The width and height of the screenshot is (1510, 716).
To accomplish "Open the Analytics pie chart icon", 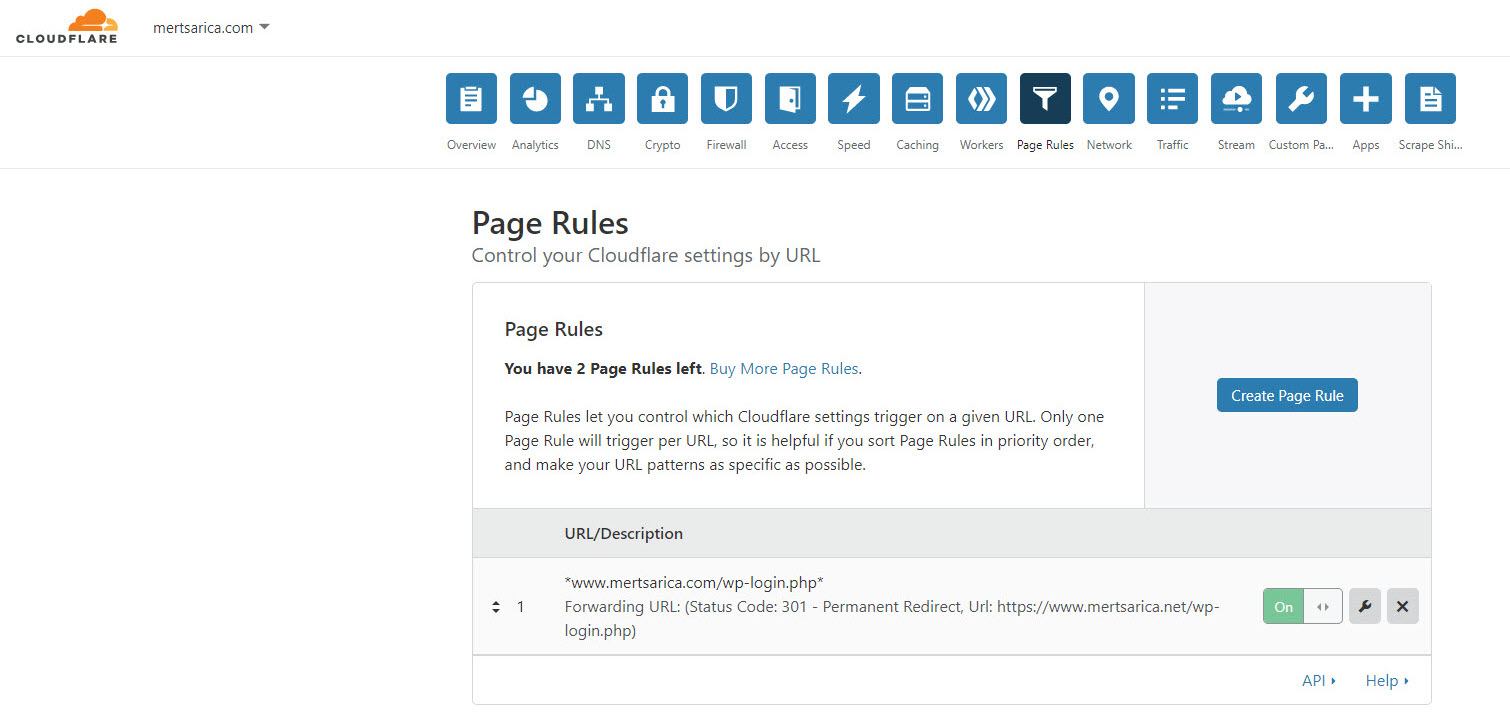I will [x=535, y=99].
